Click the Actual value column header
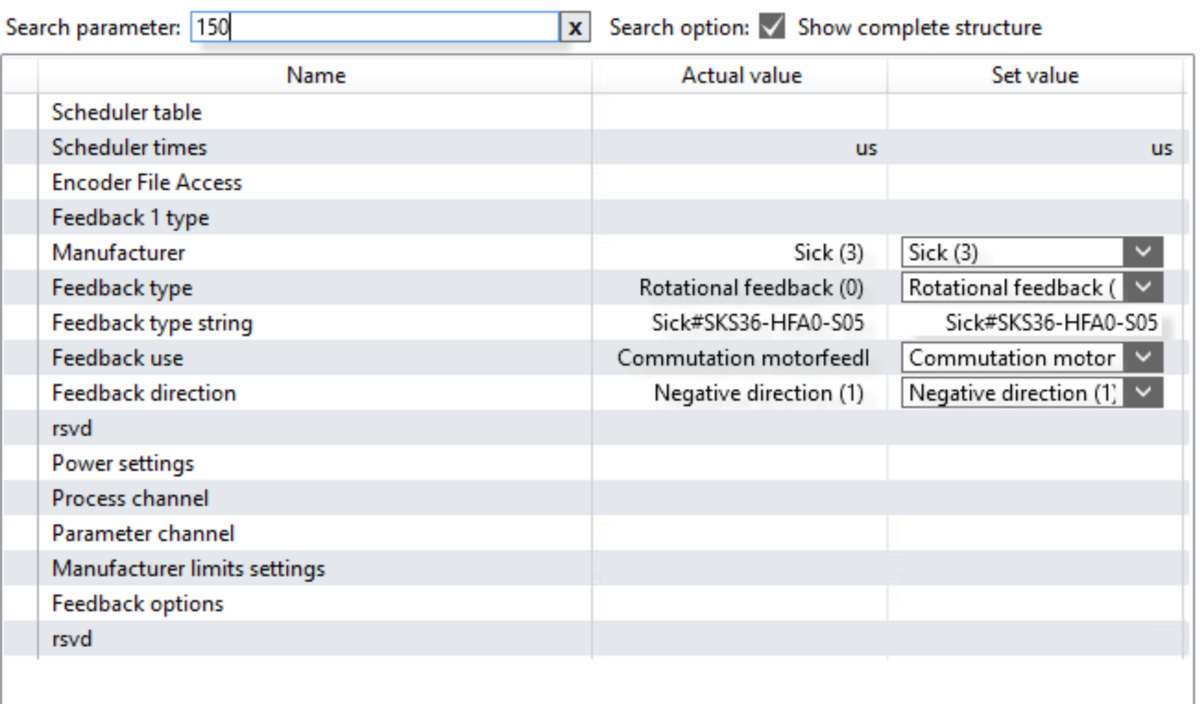The image size is (1200, 704). tap(741, 76)
